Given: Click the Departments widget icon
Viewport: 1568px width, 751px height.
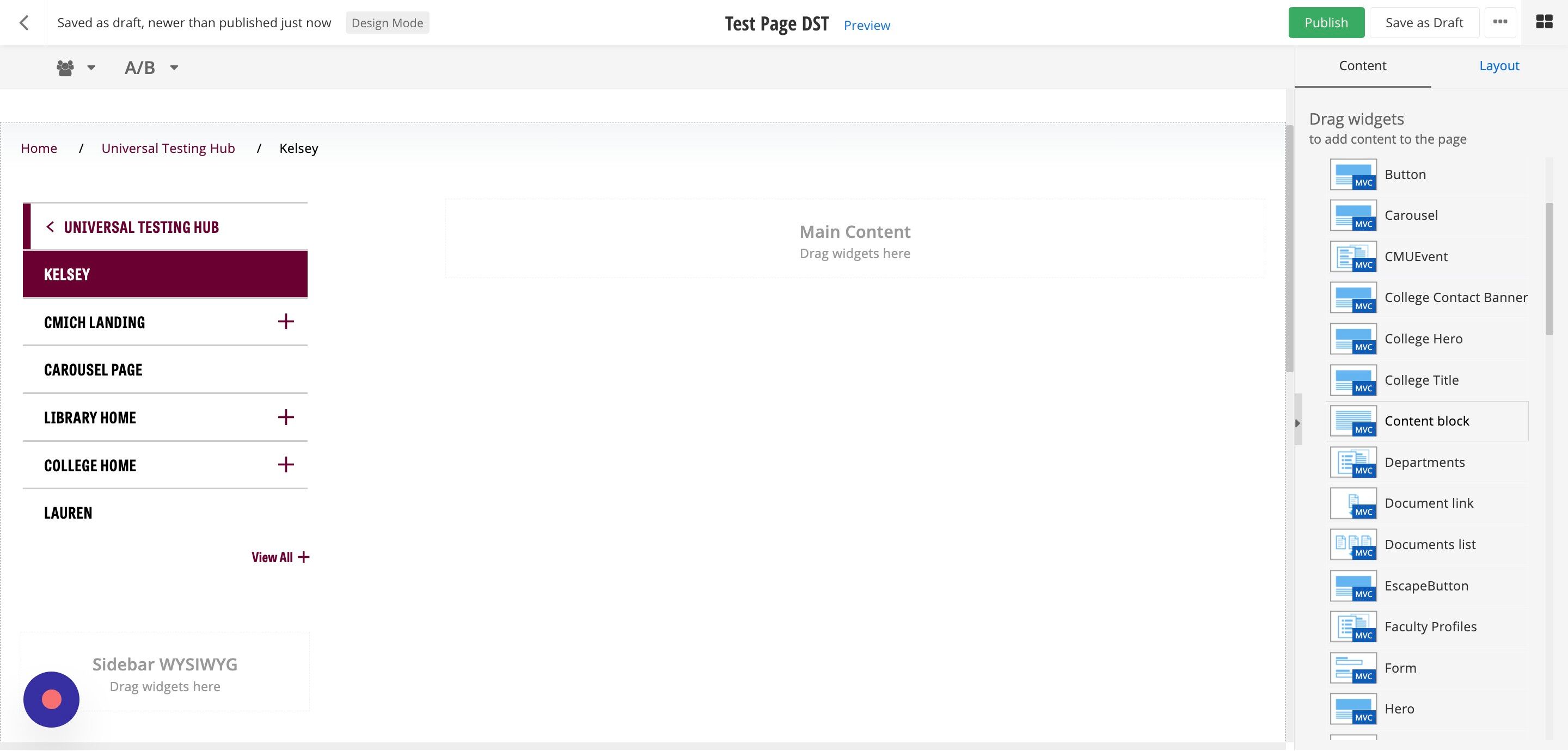Looking at the screenshot, I should pos(1353,462).
